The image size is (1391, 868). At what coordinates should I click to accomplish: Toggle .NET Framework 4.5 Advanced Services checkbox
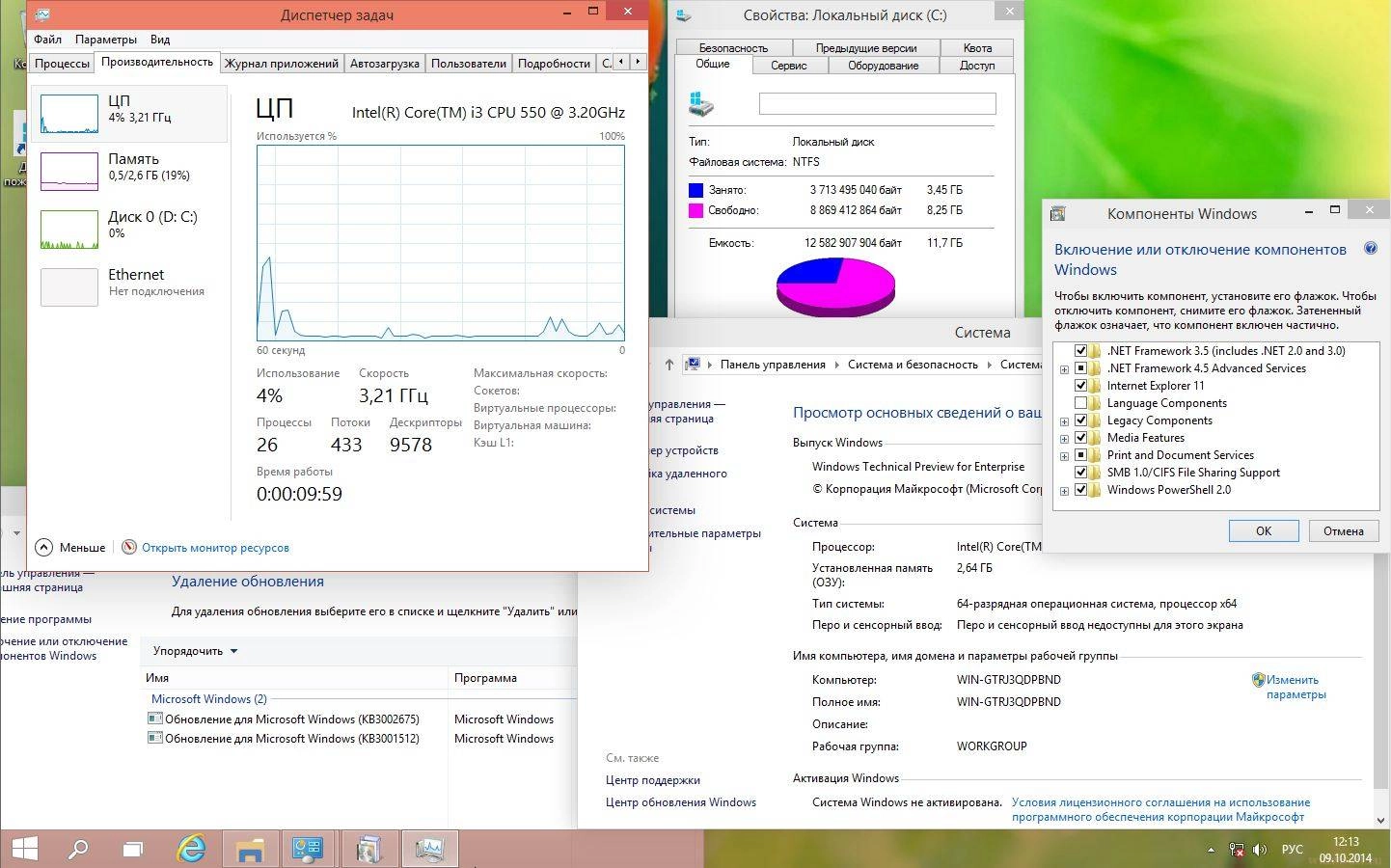tap(1080, 368)
